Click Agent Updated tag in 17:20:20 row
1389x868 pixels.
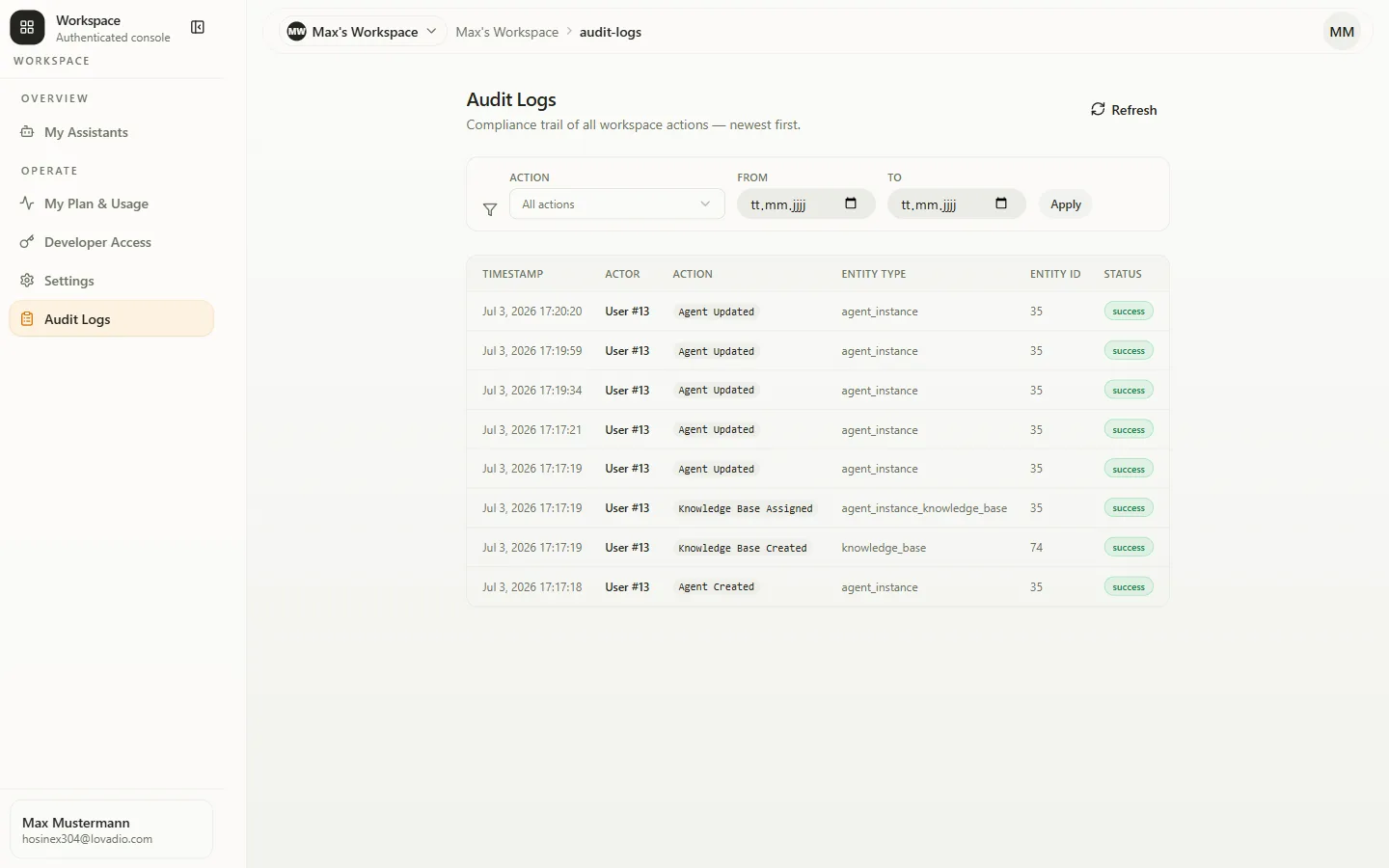717,312
